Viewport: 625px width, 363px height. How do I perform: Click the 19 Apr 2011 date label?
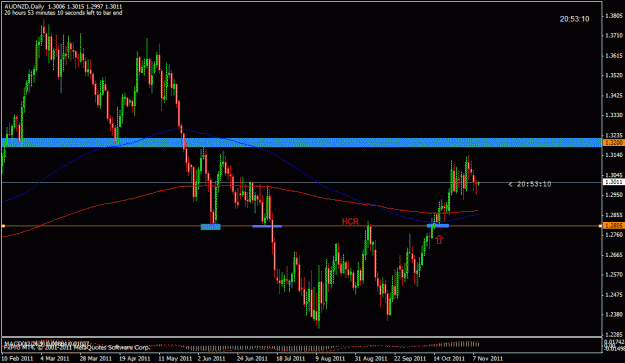135,358
